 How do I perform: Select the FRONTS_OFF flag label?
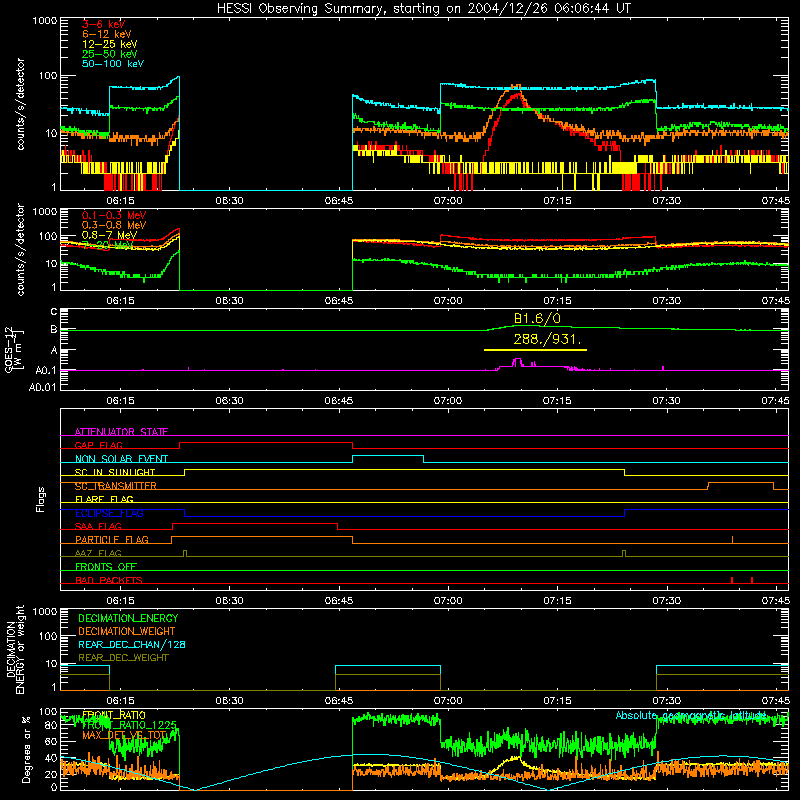click(x=106, y=567)
